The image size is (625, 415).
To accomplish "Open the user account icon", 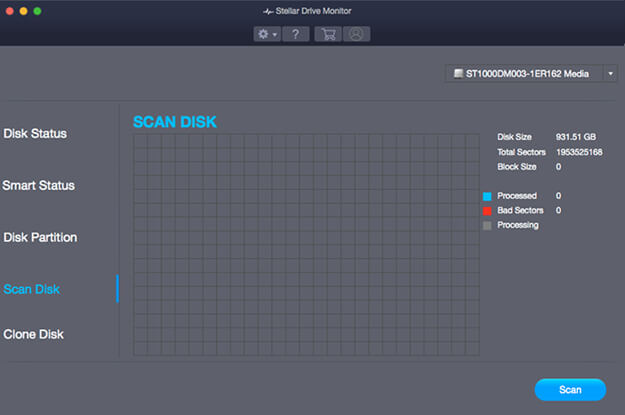I will 356,34.
